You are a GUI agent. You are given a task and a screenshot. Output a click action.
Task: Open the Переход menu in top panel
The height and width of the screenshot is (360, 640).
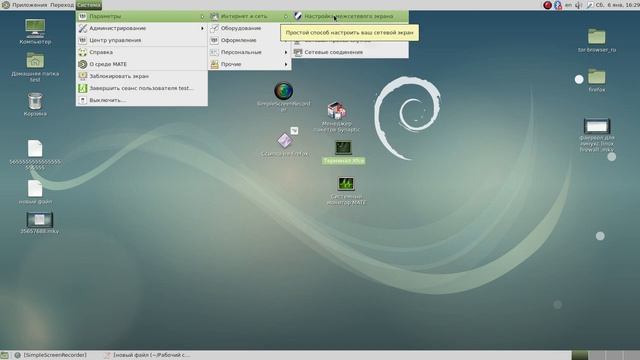coord(62,5)
